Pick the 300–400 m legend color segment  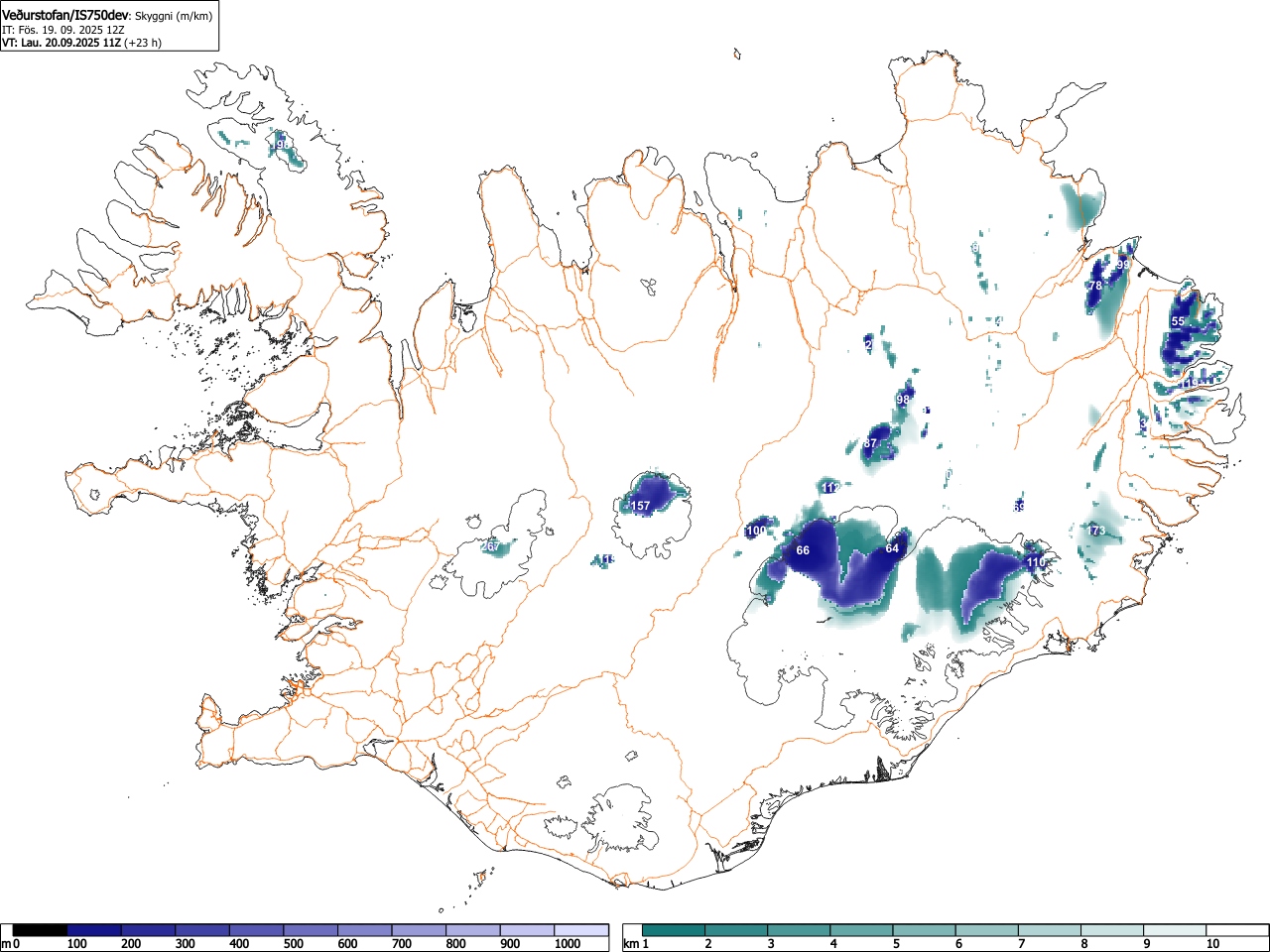click(x=202, y=930)
